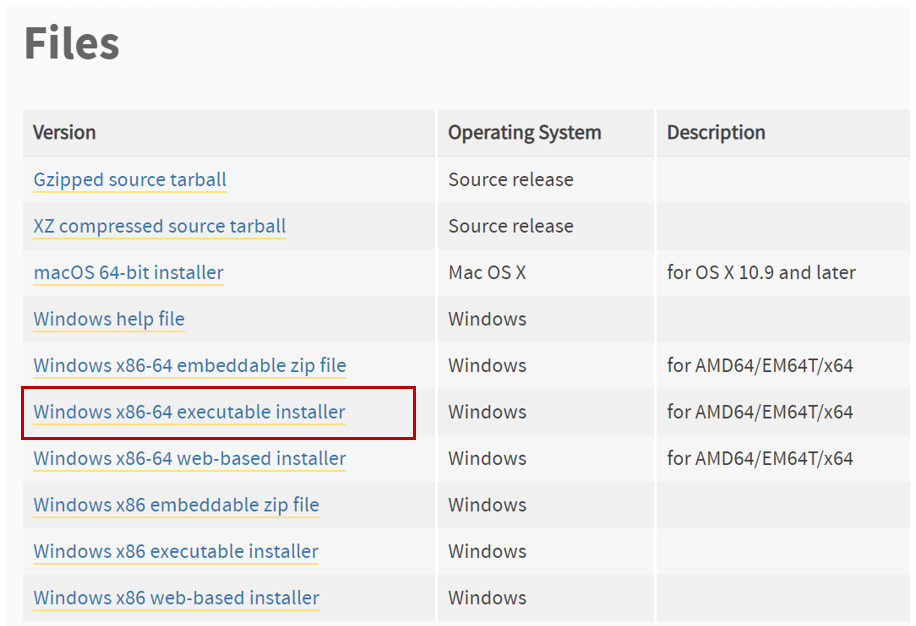Download Windows x86-64 embeddable zip file

pyautogui.click(x=190, y=366)
